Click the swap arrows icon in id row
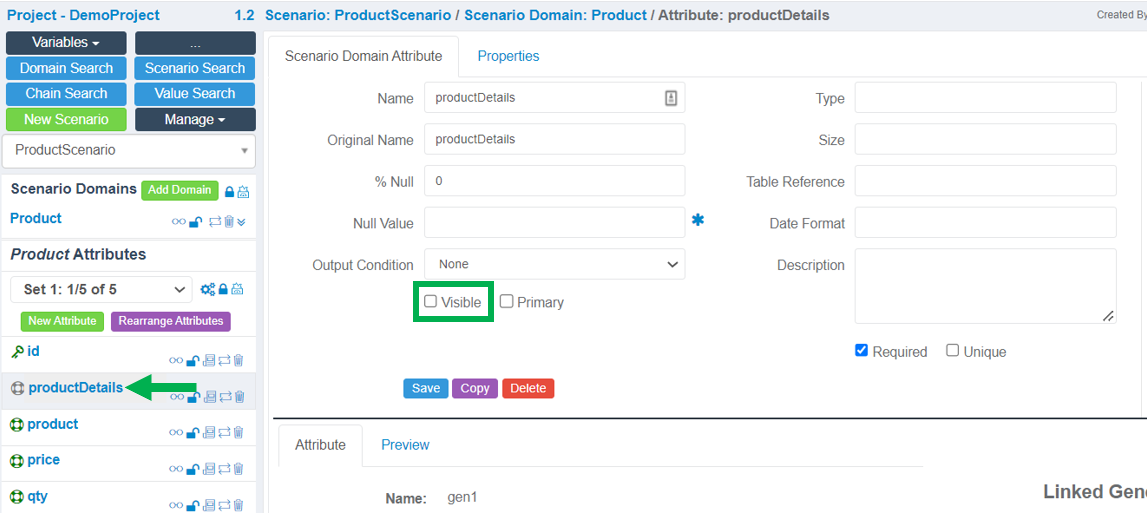Screen dimensions: 1147x516 click(x=224, y=360)
